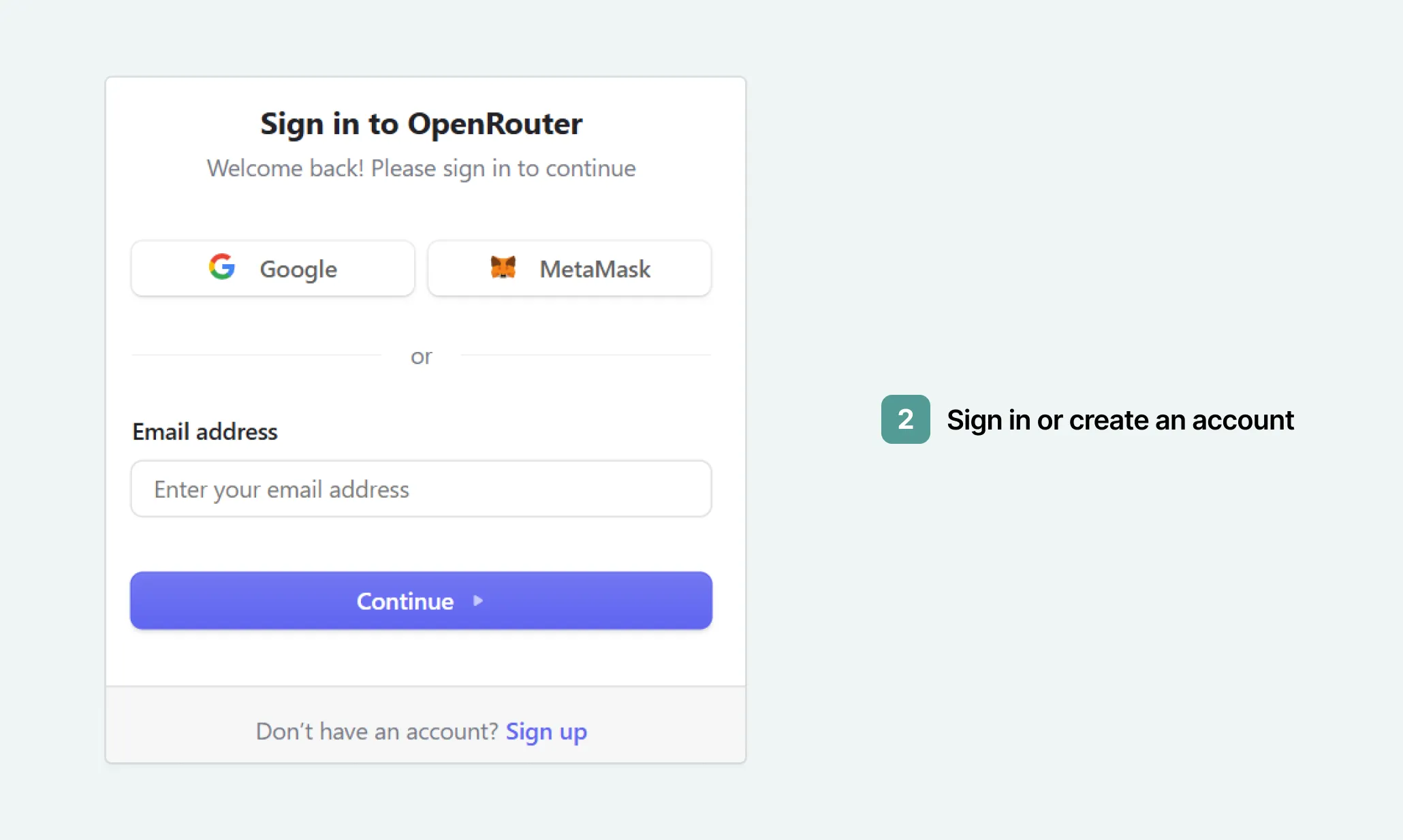Screen dimensions: 1403x840
Task: Click the "Welcome back!" subtitle text
Action: click(421, 168)
